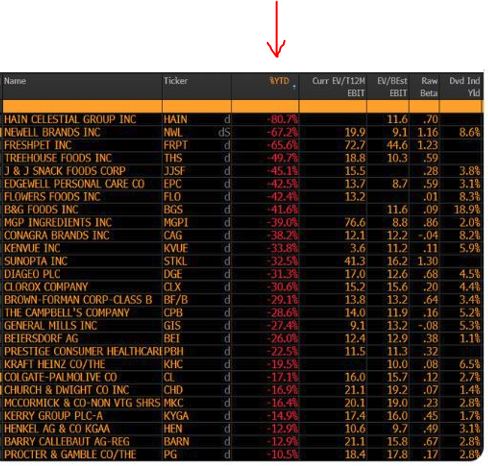The width and height of the screenshot is (488, 466).
Task: Select B&G FOODS INC name
Action: pos(41,210)
